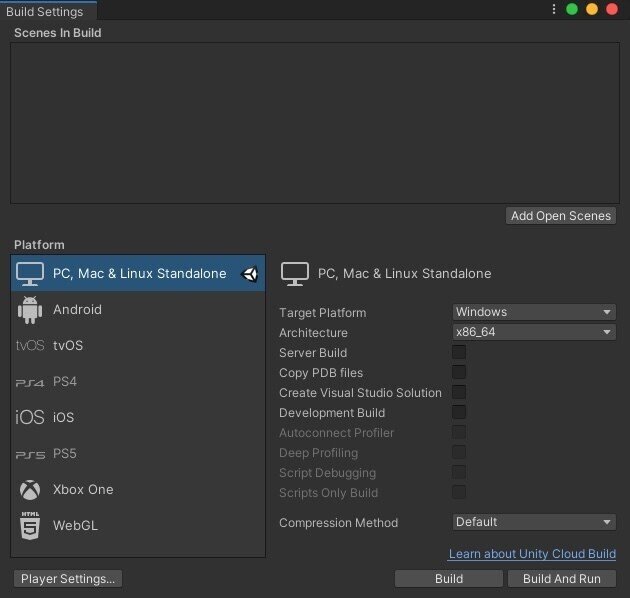
Task: Enable the Server Build checkbox
Action: (x=459, y=352)
